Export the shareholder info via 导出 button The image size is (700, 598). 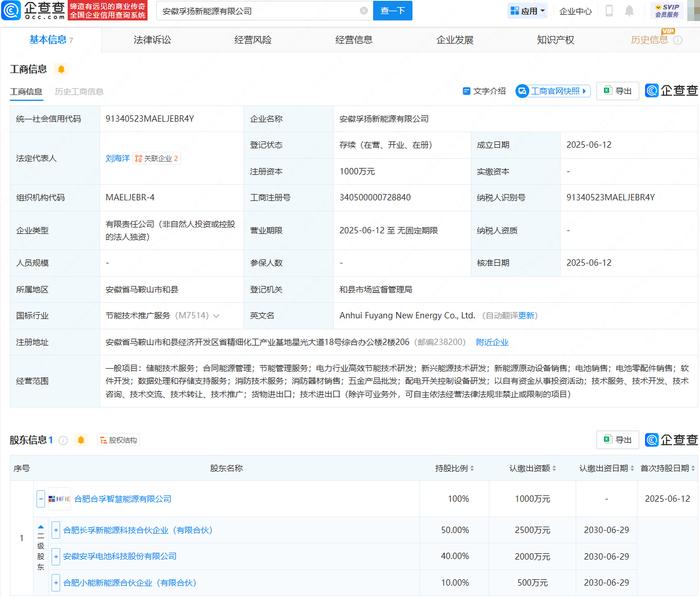(617, 440)
